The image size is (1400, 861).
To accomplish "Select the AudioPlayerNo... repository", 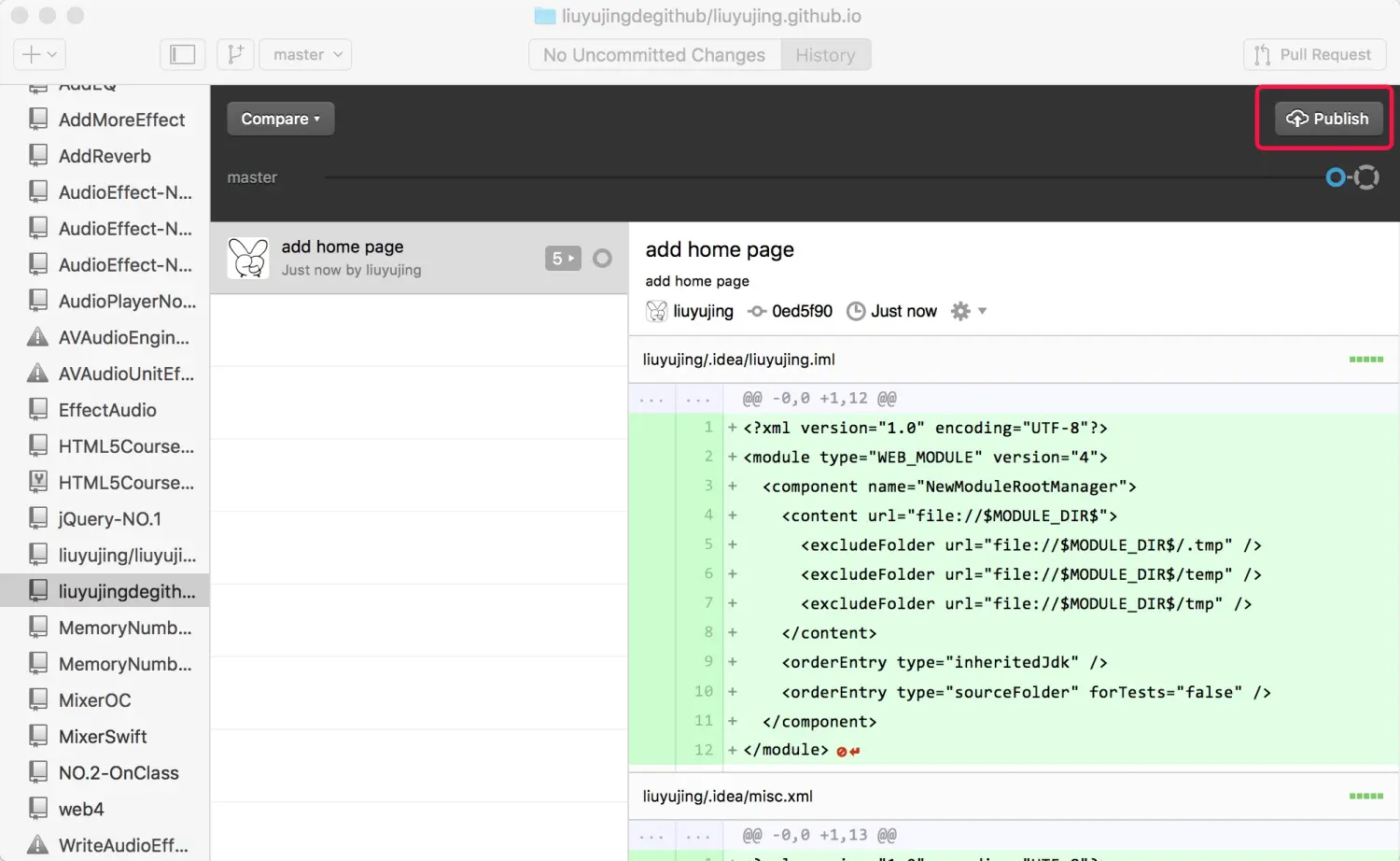I will tap(105, 301).
